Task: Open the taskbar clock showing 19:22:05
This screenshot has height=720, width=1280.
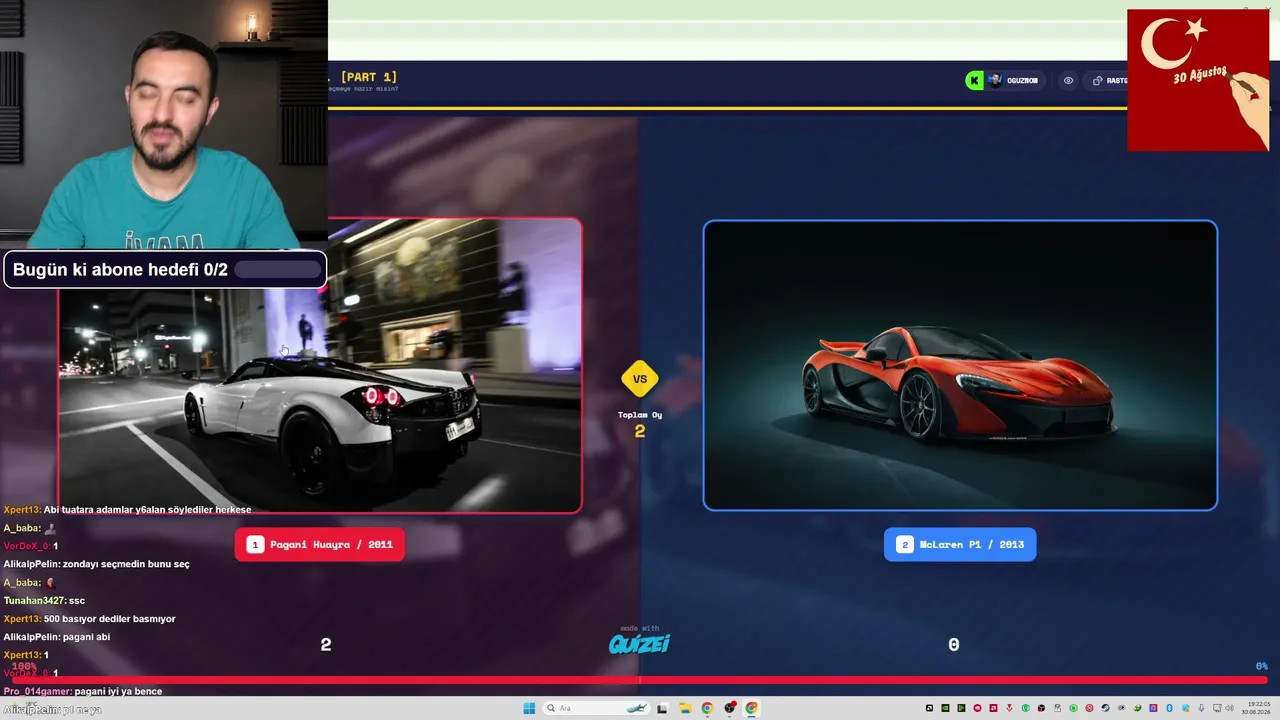Action: (x=1255, y=709)
